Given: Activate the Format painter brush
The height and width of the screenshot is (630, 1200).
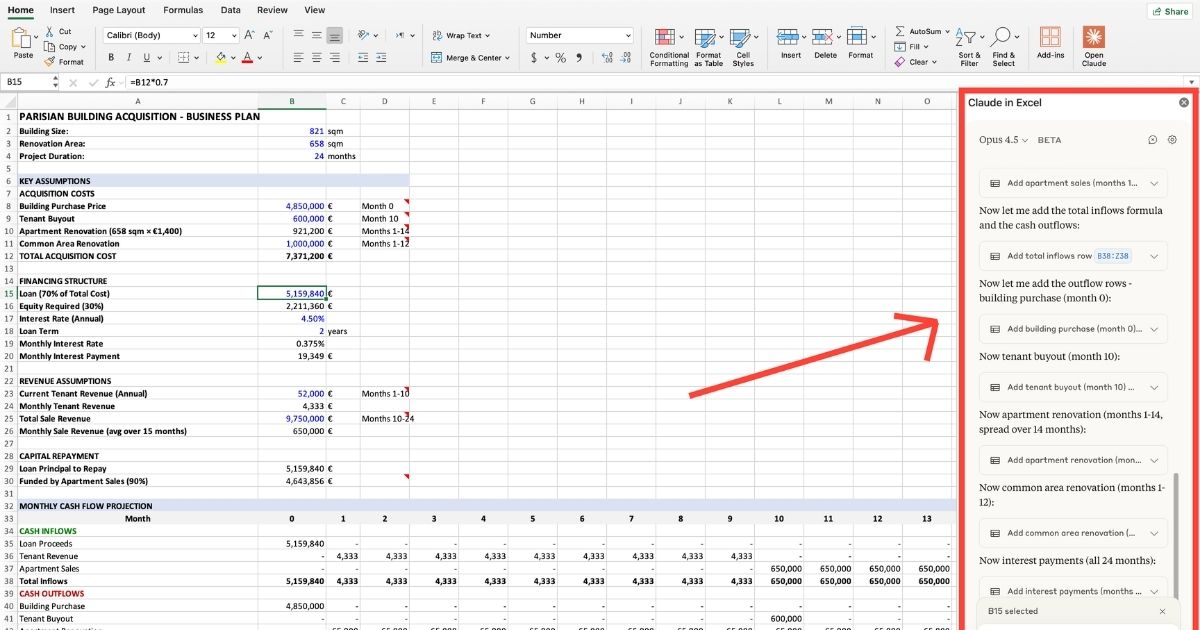Looking at the screenshot, I should tap(64, 62).
